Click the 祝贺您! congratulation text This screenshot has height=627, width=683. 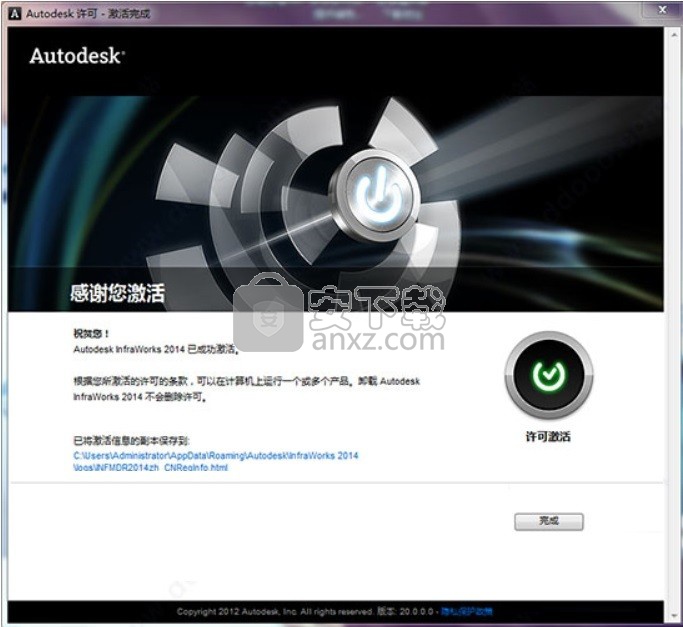pos(91,333)
